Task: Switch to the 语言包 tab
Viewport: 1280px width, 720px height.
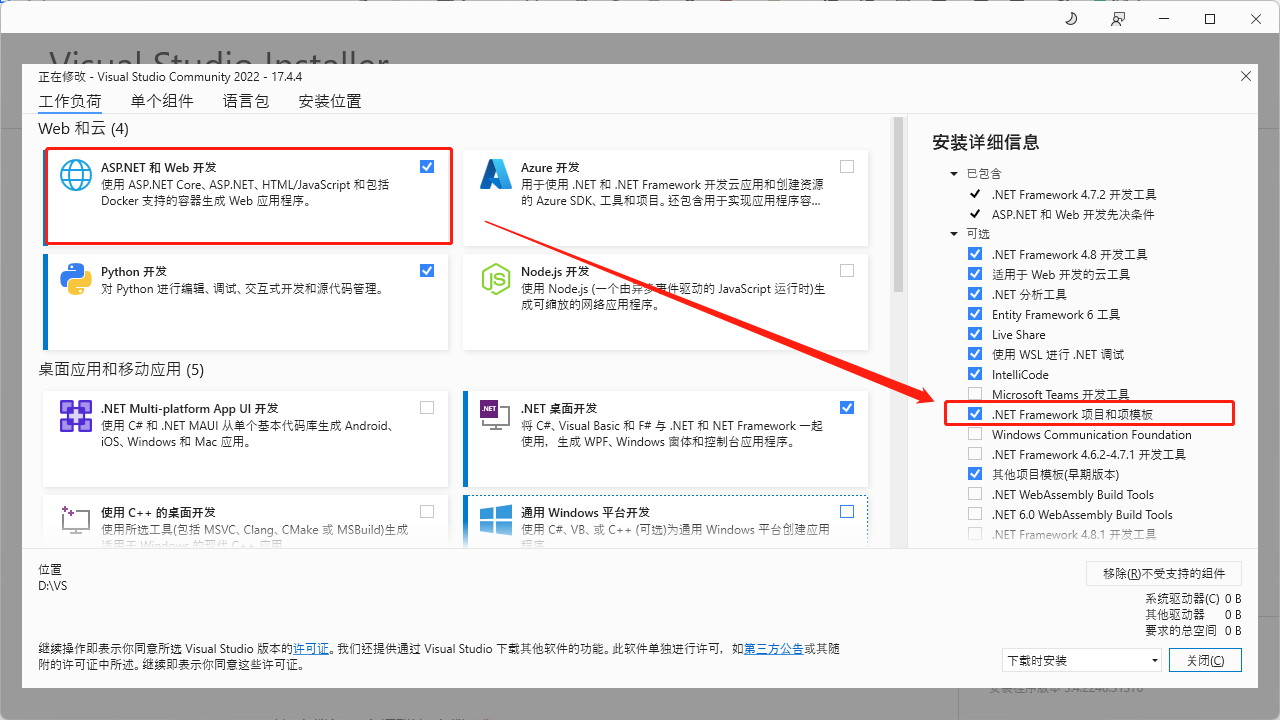Action: pos(246,101)
